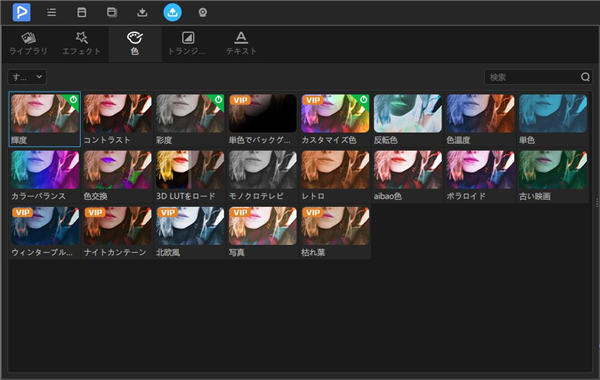Click the search magnifier icon
This screenshot has width=600, height=380.
[585, 77]
